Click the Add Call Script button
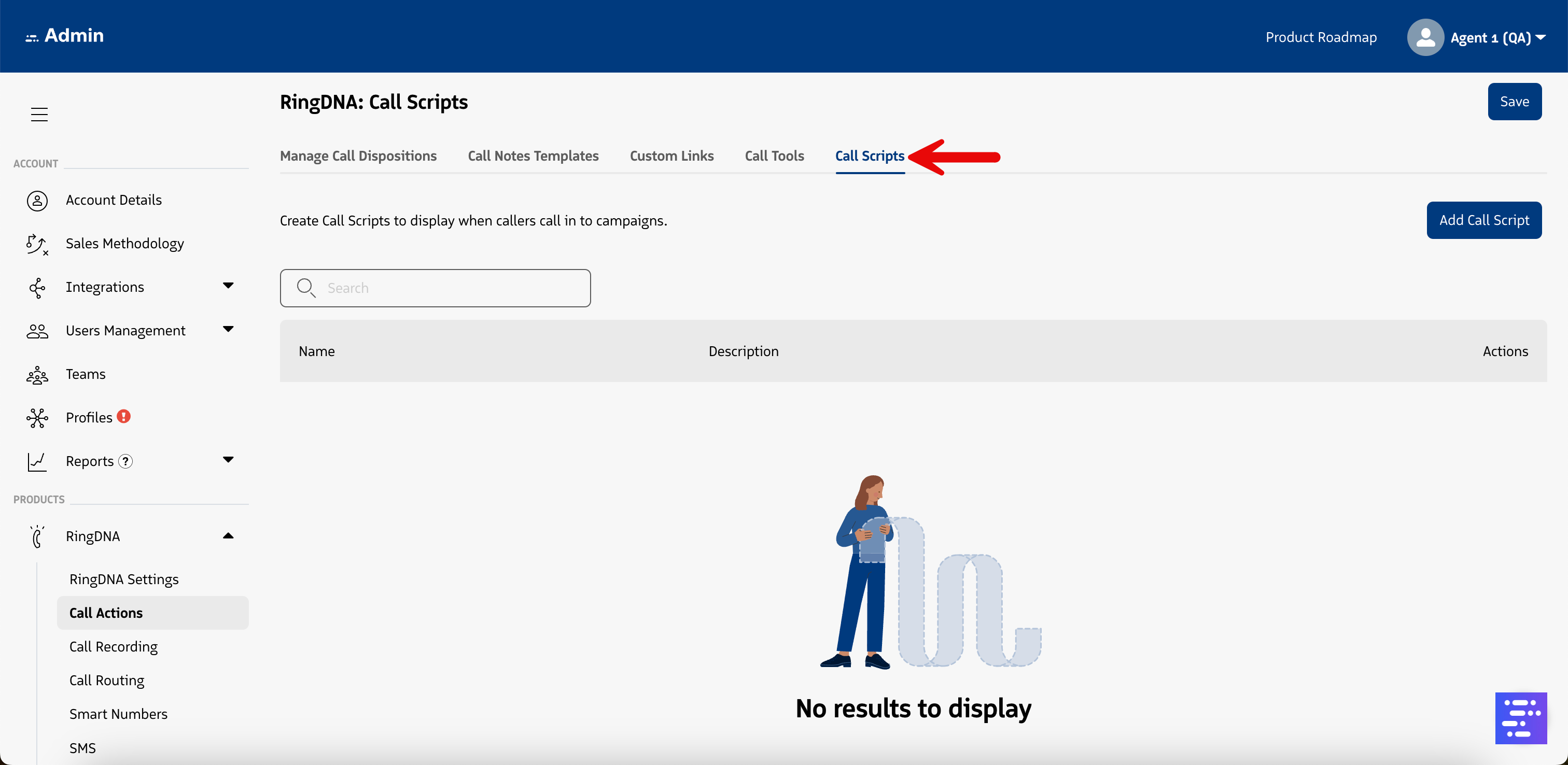Image resolution: width=1568 pixels, height=765 pixels. pyautogui.click(x=1483, y=220)
